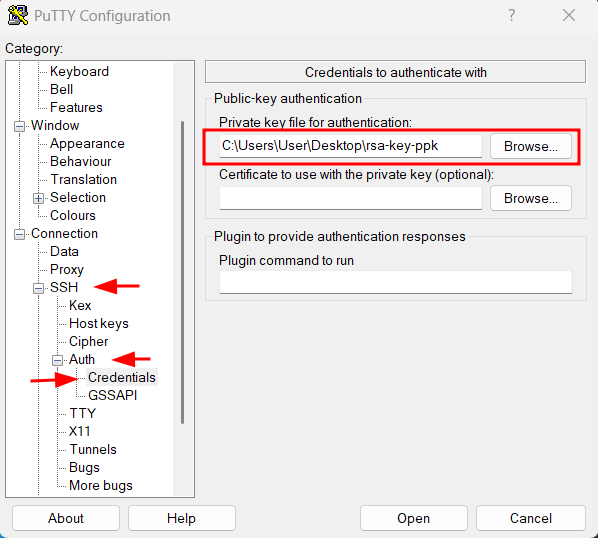
Task: Click the private key file path field
Action: pyautogui.click(x=350, y=146)
